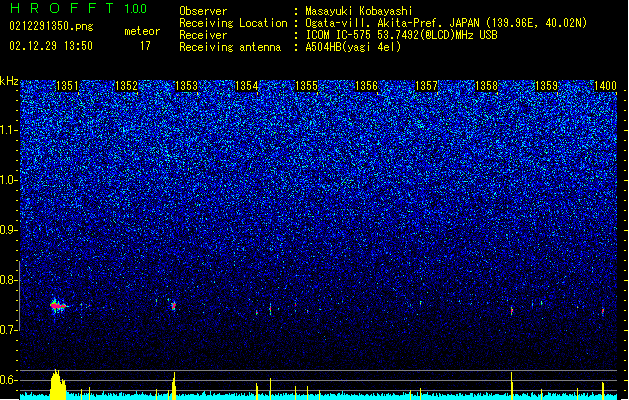
Task: Select the word 'meteor' above the count
Action: pyautogui.click(x=142, y=31)
